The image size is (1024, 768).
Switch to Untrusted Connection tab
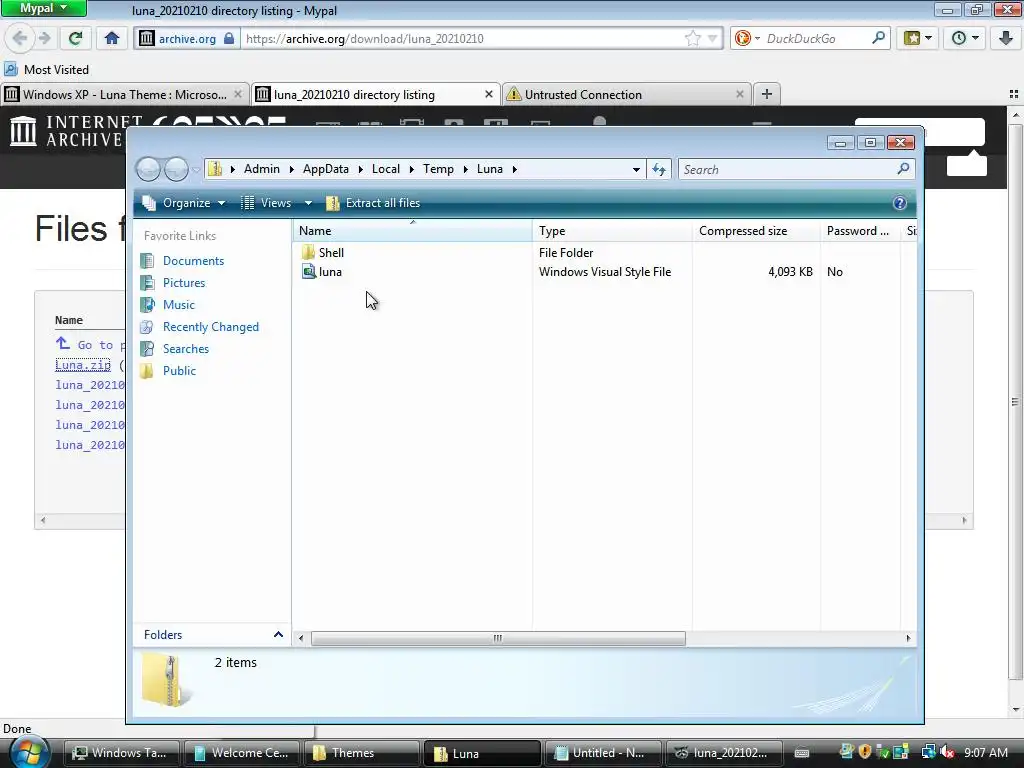pos(626,95)
